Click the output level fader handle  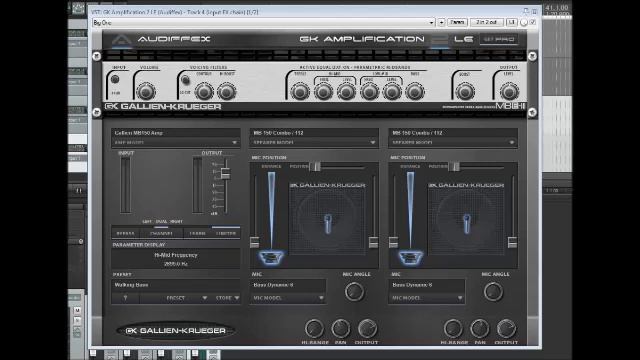[225, 173]
